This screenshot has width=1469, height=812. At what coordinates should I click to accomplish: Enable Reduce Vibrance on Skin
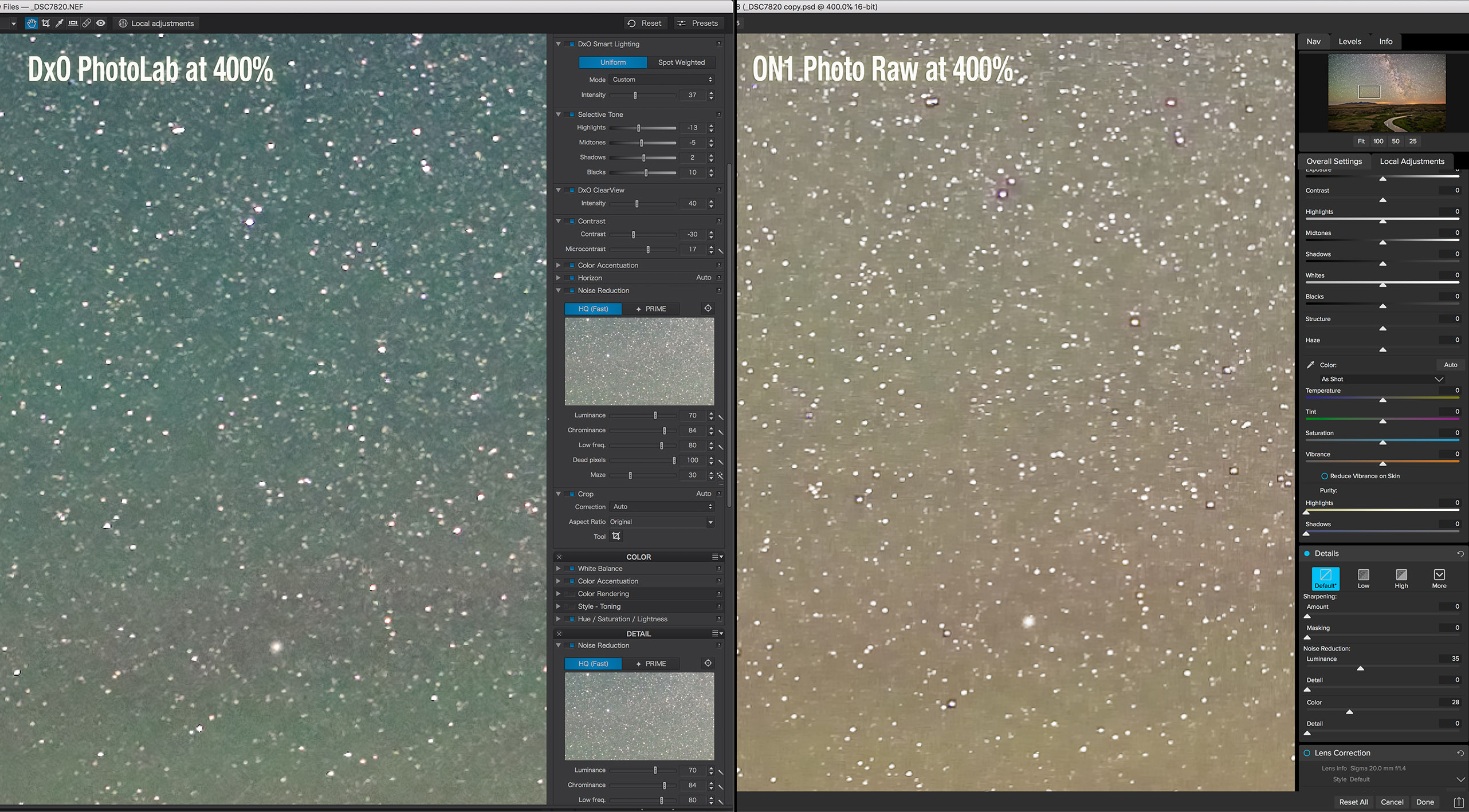click(1325, 476)
